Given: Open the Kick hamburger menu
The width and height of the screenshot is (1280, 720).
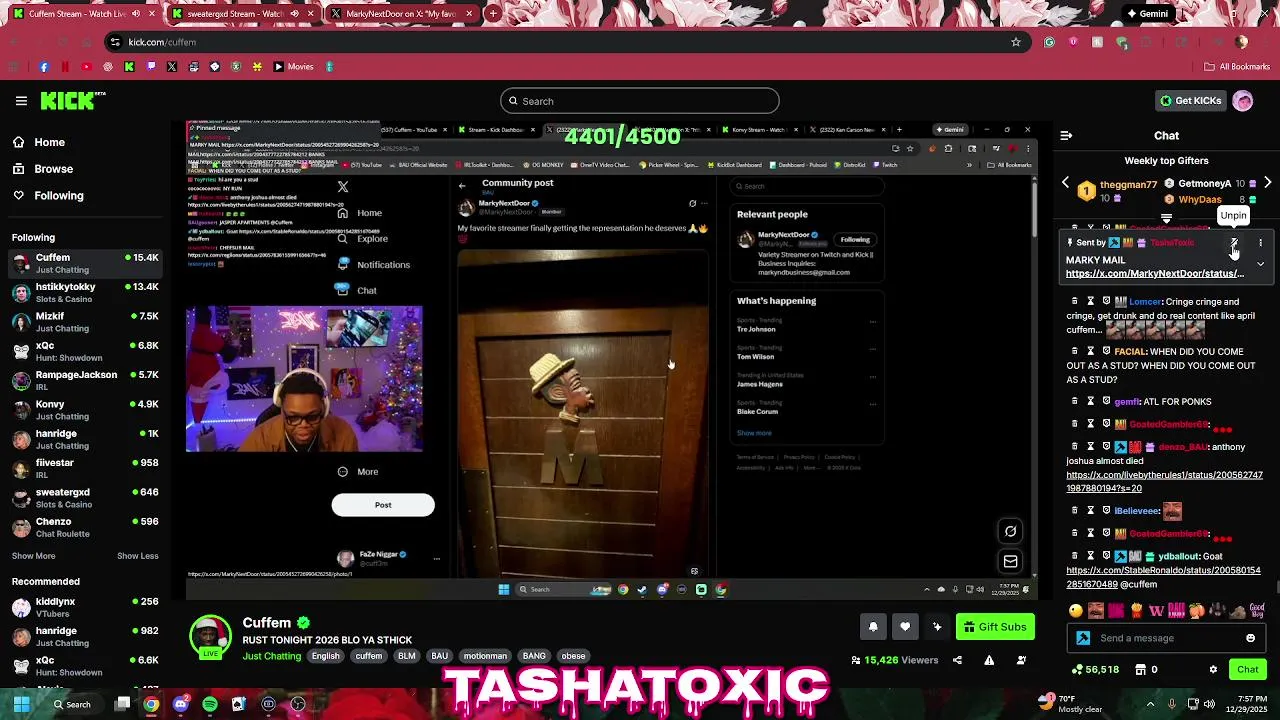Looking at the screenshot, I should [21, 101].
